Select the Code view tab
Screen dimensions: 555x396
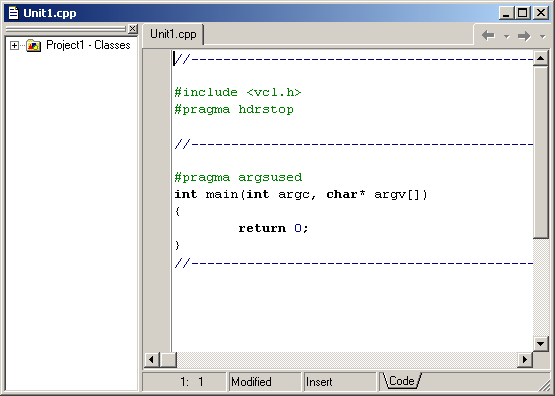401,381
